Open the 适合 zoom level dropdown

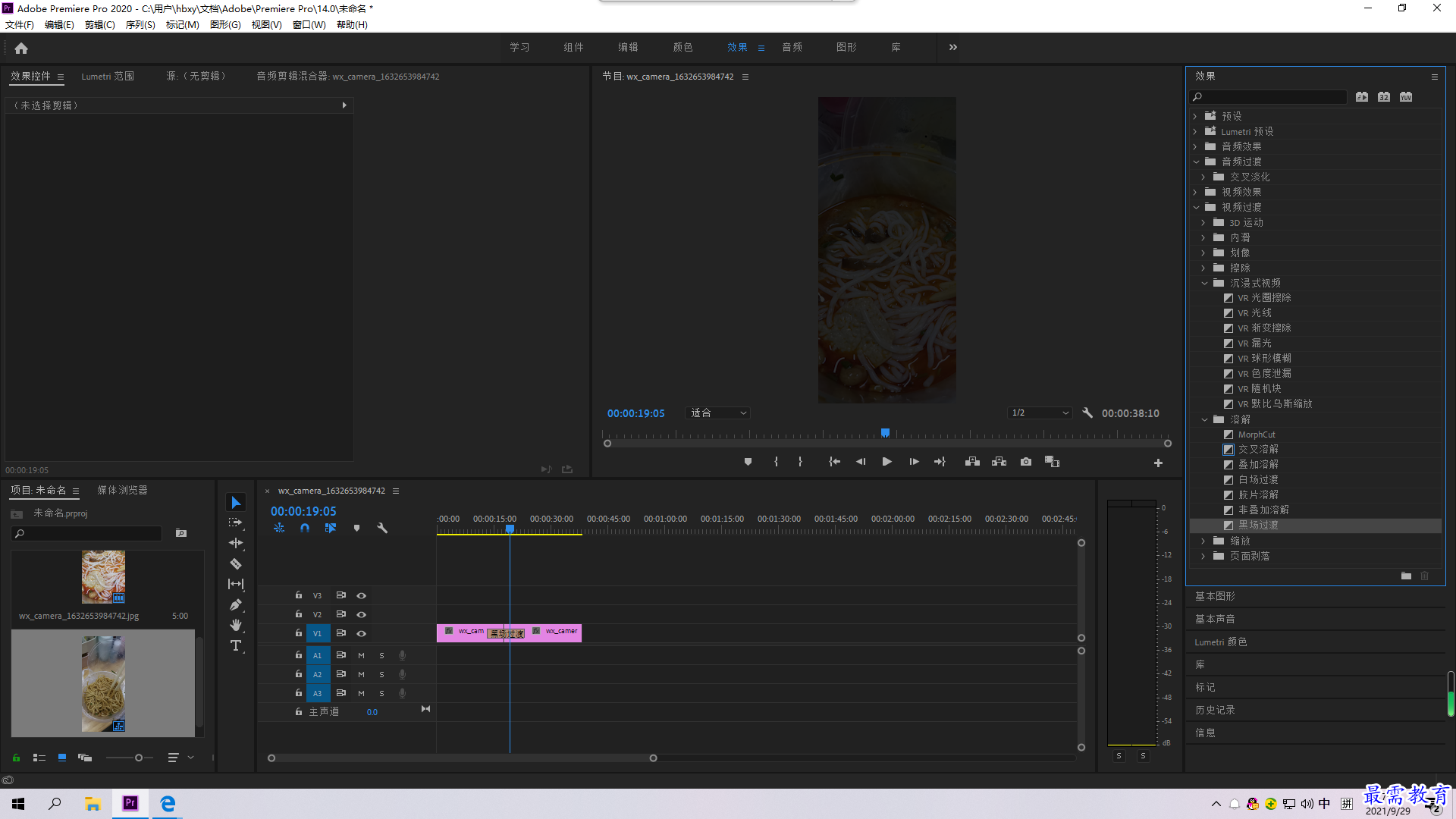(717, 413)
